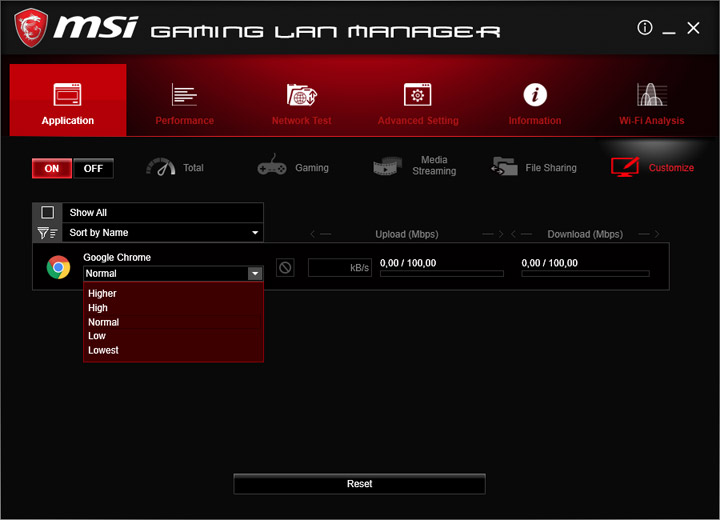The height and width of the screenshot is (520, 720).
Task: Click the Download bandwidth bar for Chrome
Action: 585,274
